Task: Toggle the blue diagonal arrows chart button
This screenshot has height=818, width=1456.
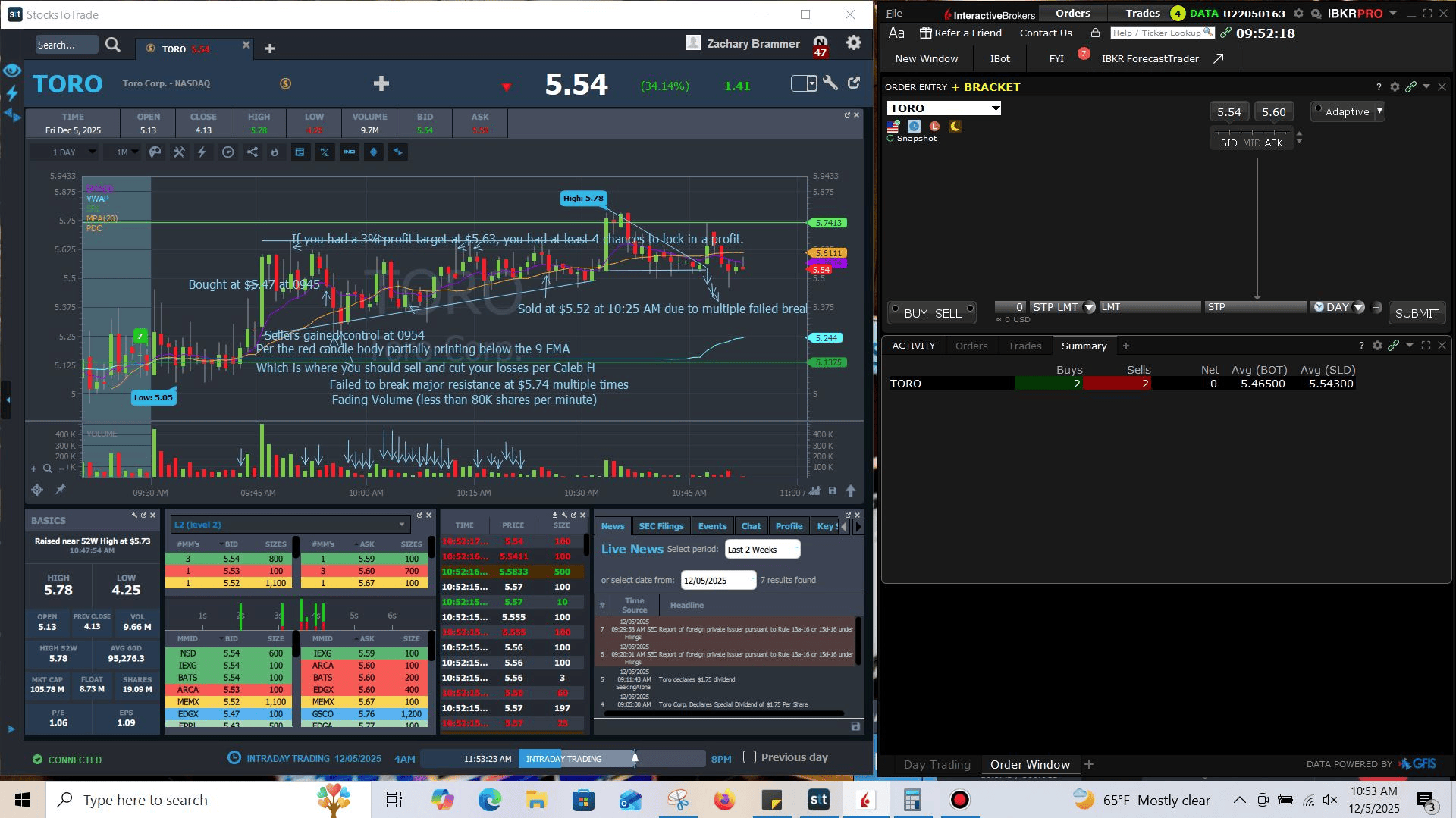Action: (x=397, y=152)
